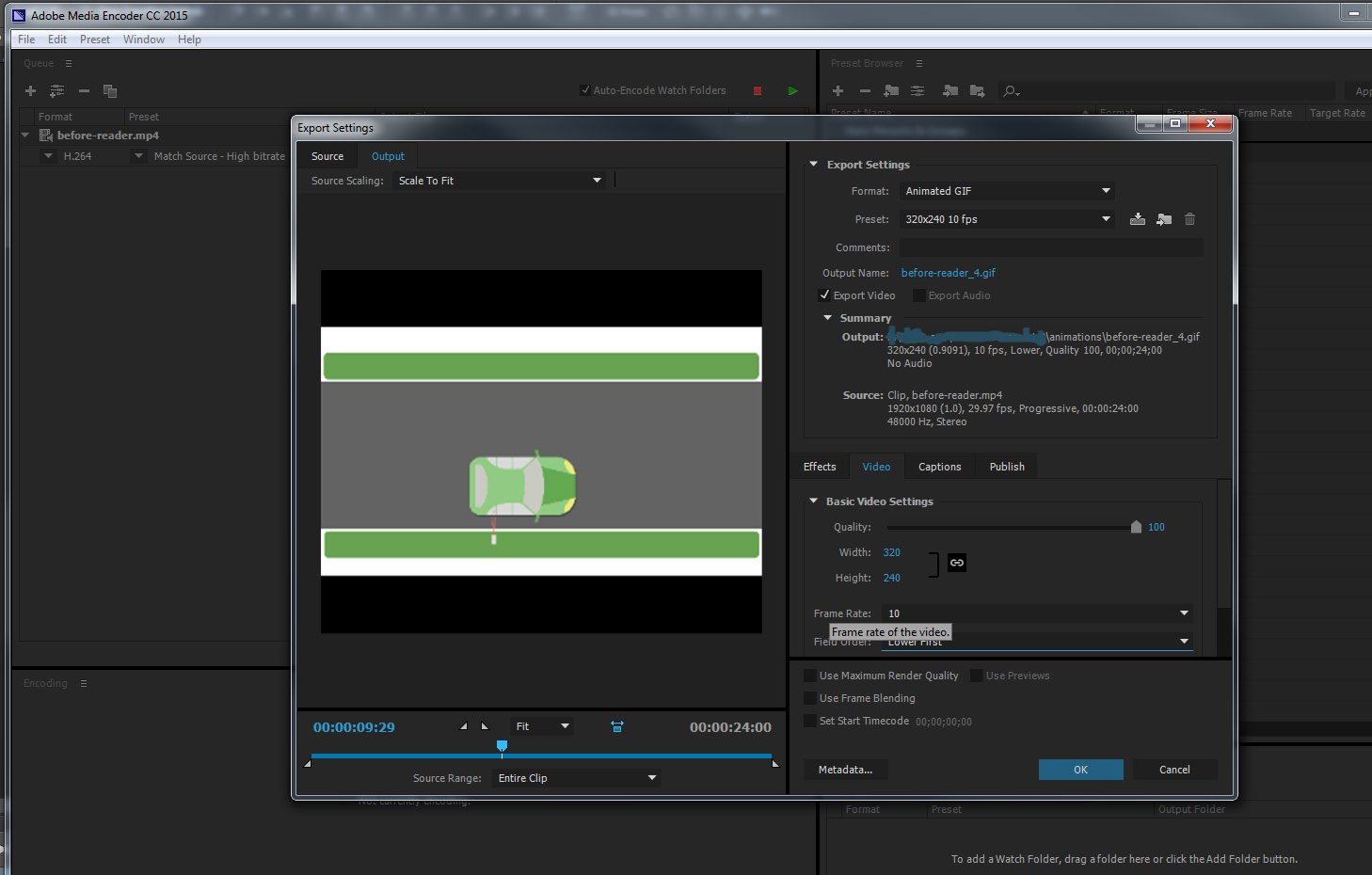1372x875 pixels.
Task: Open preset settings icon in Preset Browser
Action: pyautogui.click(x=917, y=90)
